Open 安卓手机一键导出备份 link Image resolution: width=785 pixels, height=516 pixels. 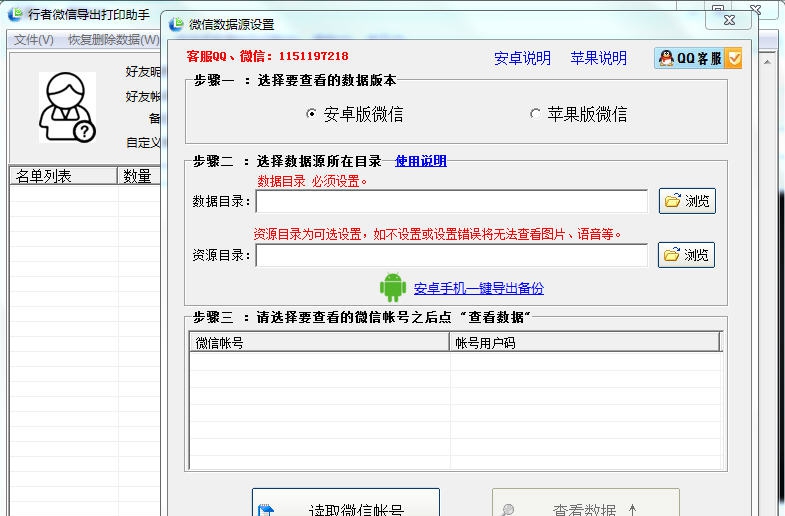pyautogui.click(x=479, y=288)
